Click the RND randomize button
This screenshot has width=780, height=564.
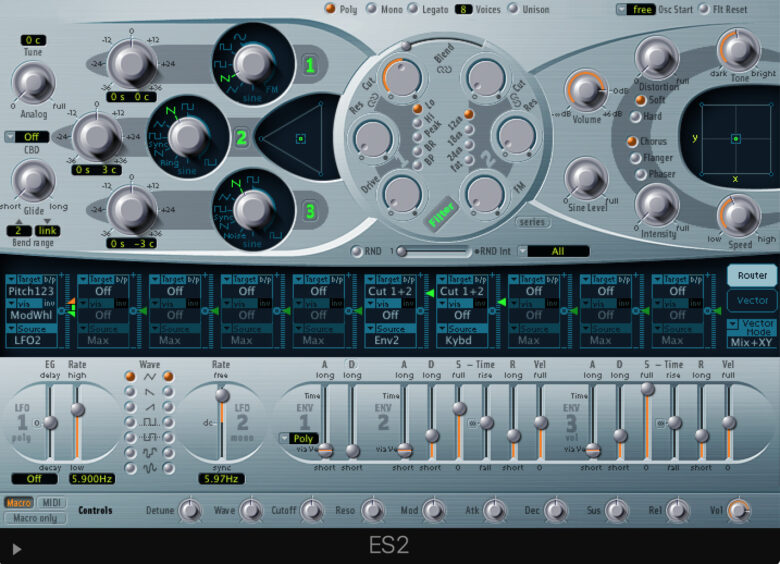point(356,251)
